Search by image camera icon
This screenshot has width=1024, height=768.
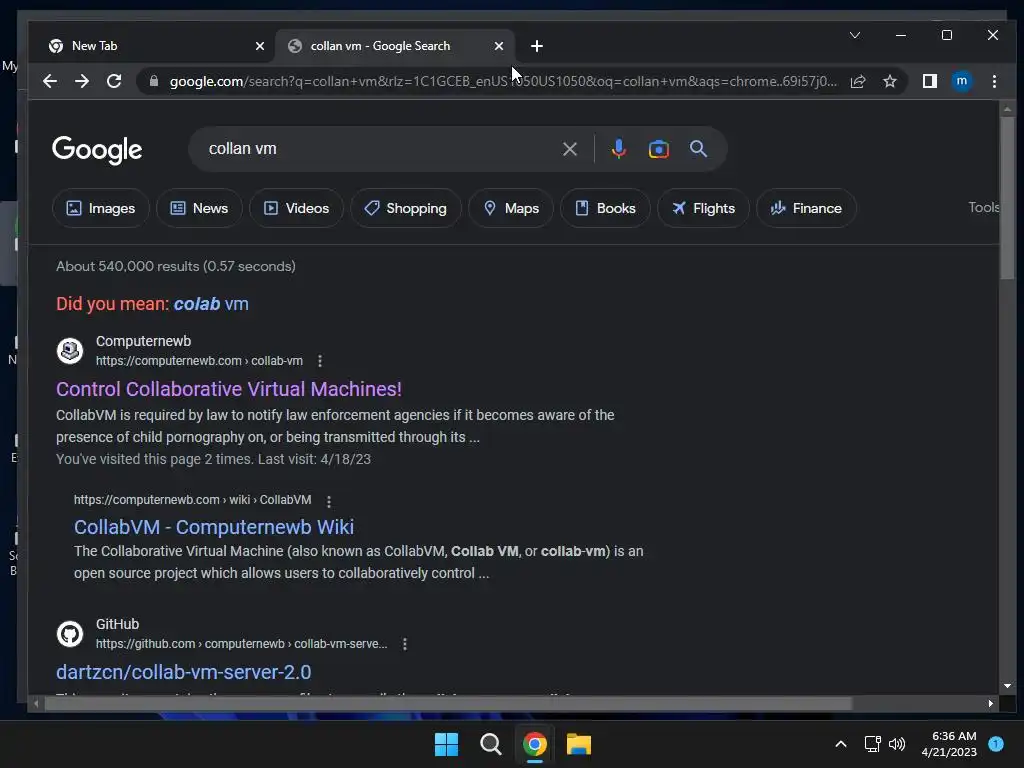pos(658,149)
